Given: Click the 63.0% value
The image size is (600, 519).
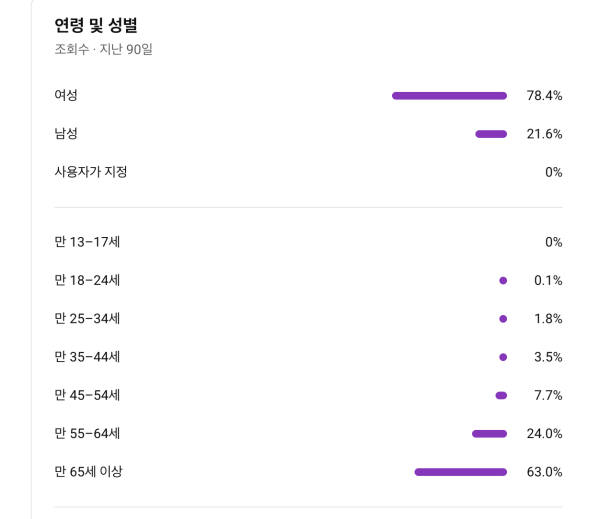Looking at the screenshot, I should coord(544,472).
